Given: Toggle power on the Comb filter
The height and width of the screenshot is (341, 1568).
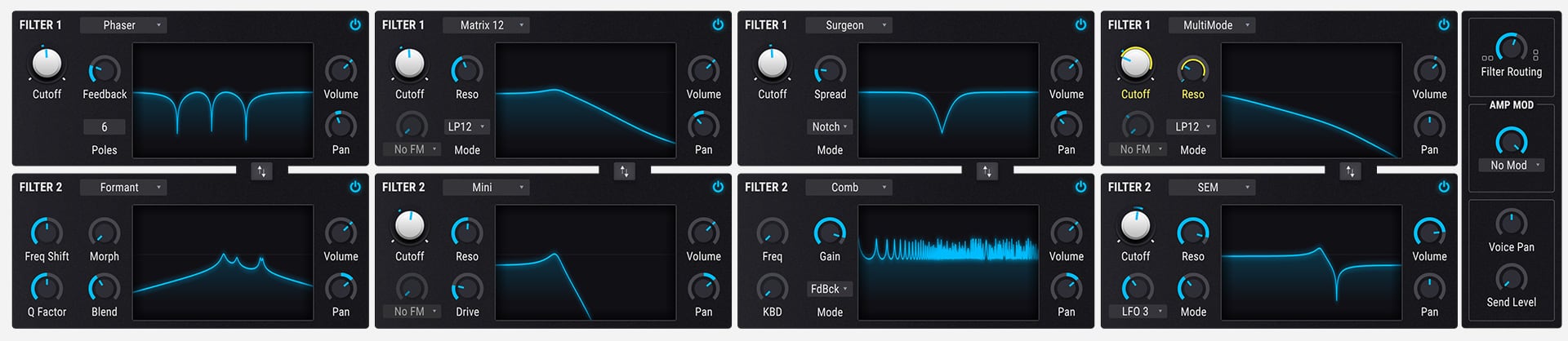Looking at the screenshot, I should point(1080,187).
